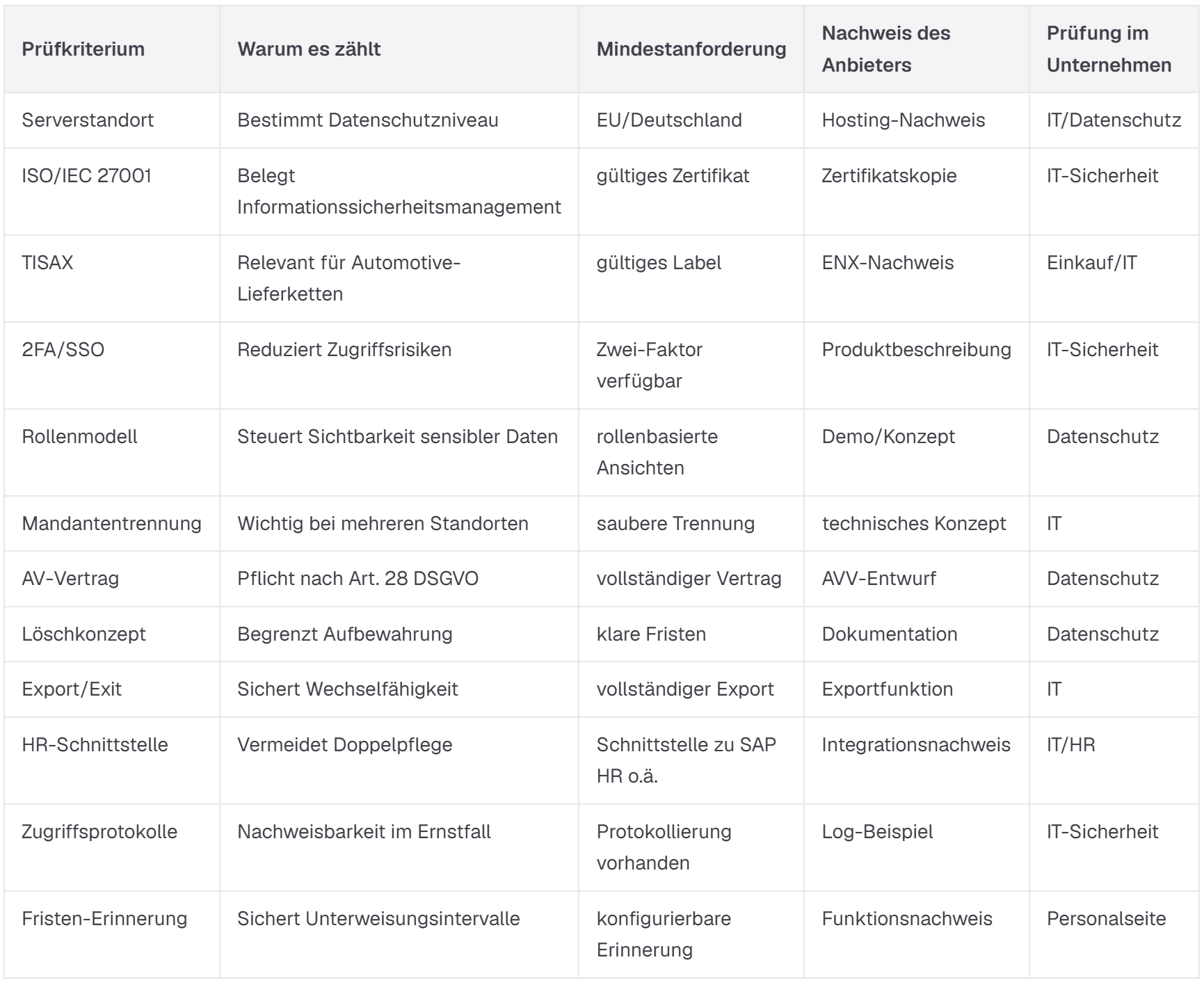The height and width of the screenshot is (985, 1204).
Task: Select the ENX-Nachweis cell
Action: [888, 262]
